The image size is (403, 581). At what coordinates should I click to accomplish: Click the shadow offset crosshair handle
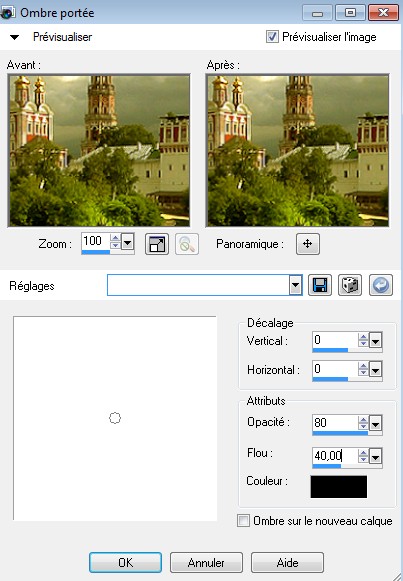tap(115, 418)
